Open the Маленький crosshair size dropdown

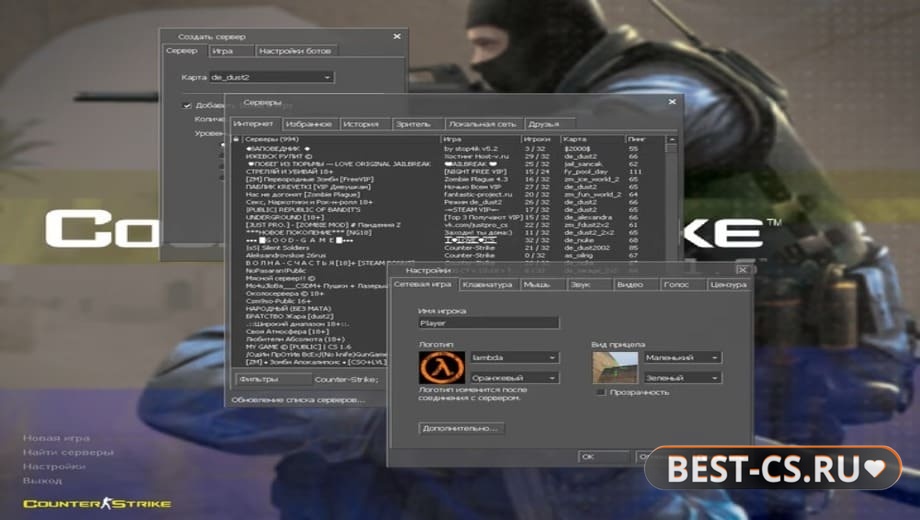click(x=683, y=357)
